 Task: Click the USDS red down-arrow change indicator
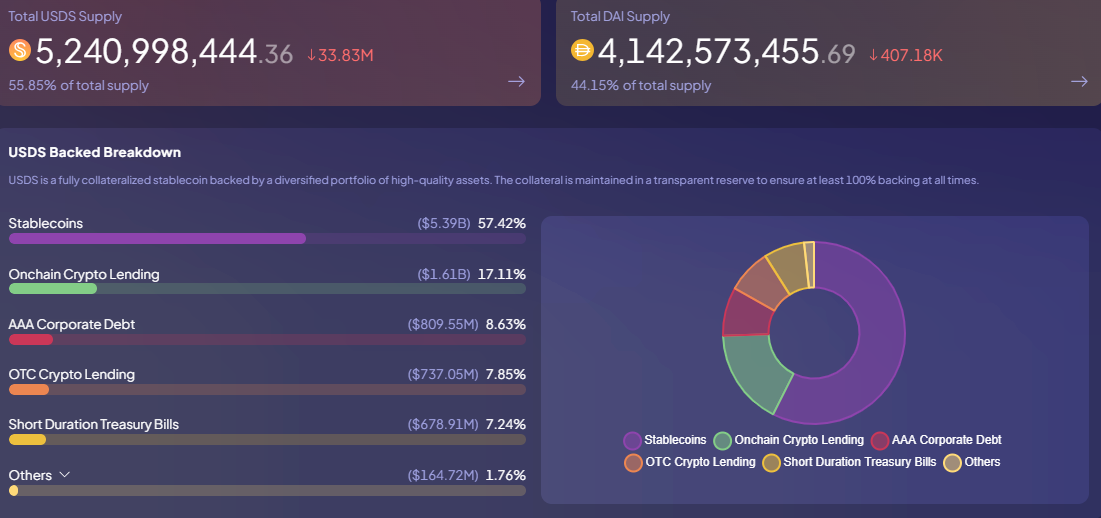pos(311,55)
